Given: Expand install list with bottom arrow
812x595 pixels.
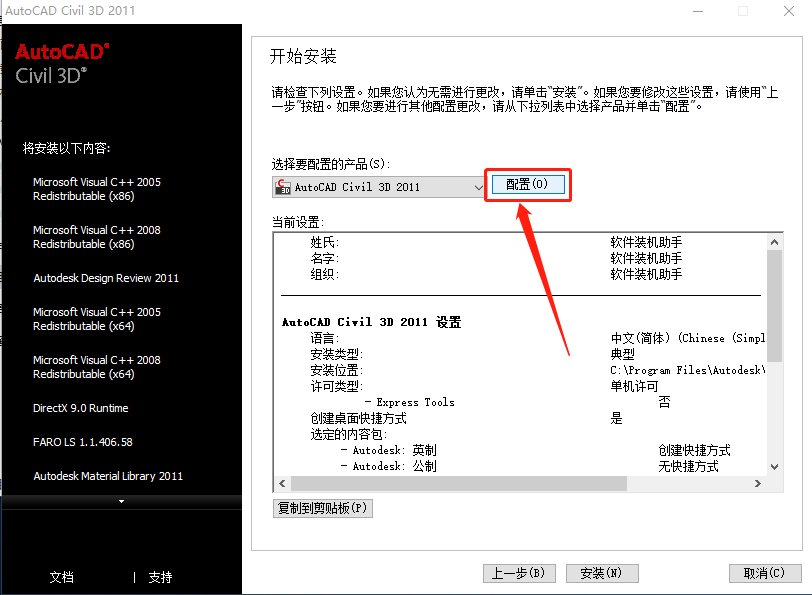Looking at the screenshot, I should [x=121, y=502].
